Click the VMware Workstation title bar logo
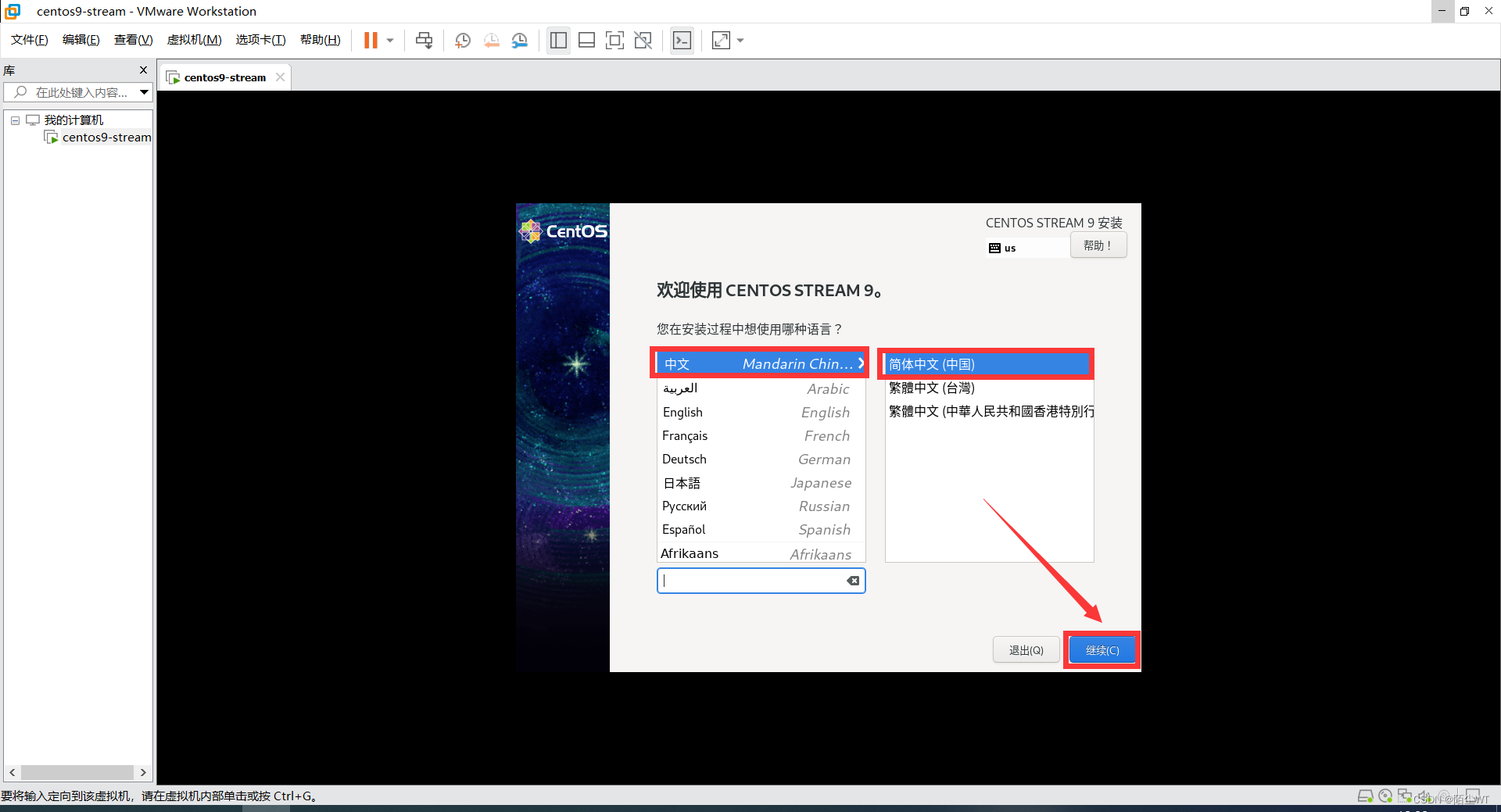 pos(13,11)
